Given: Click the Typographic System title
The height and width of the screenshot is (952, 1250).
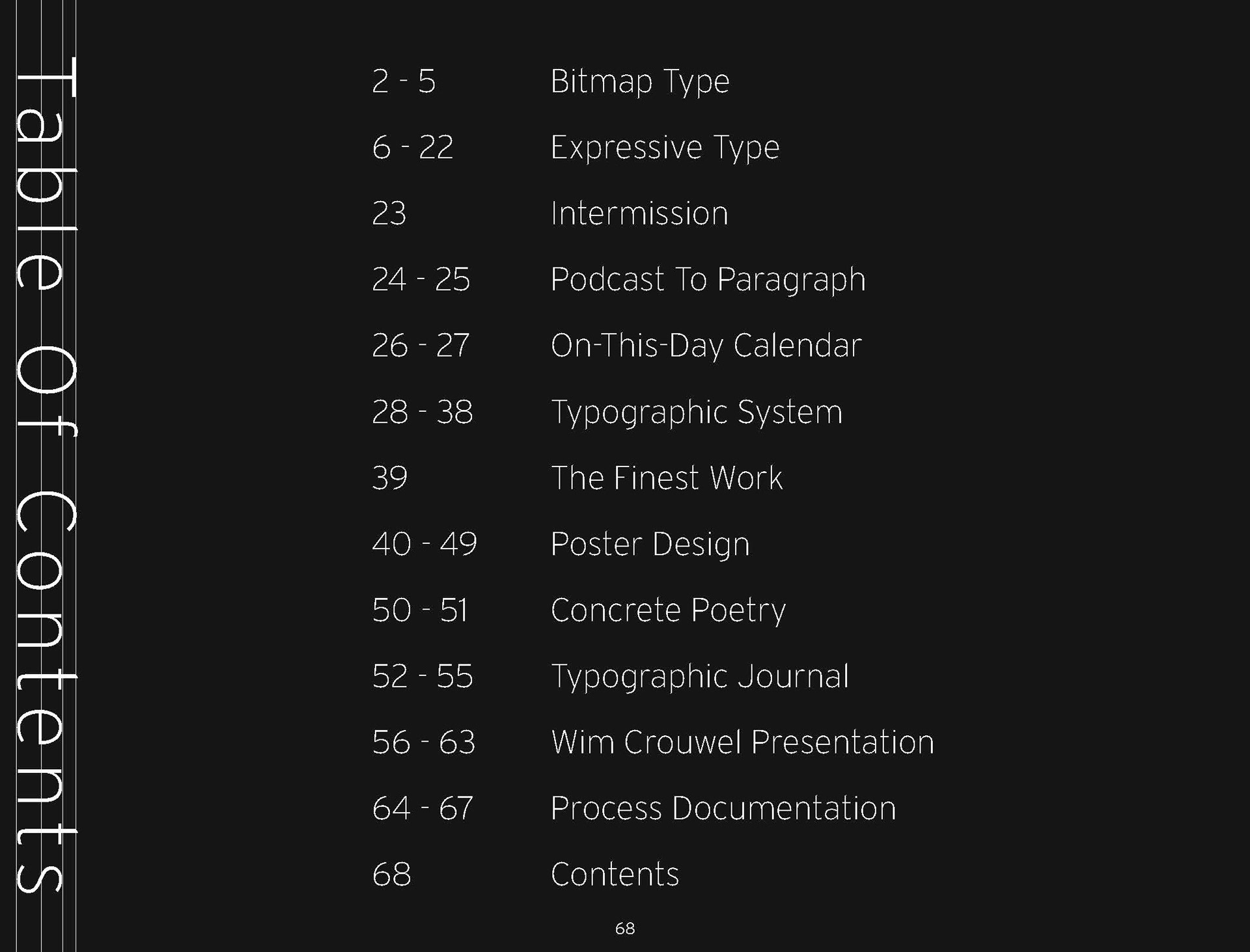Looking at the screenshot, I should [696, 412].
